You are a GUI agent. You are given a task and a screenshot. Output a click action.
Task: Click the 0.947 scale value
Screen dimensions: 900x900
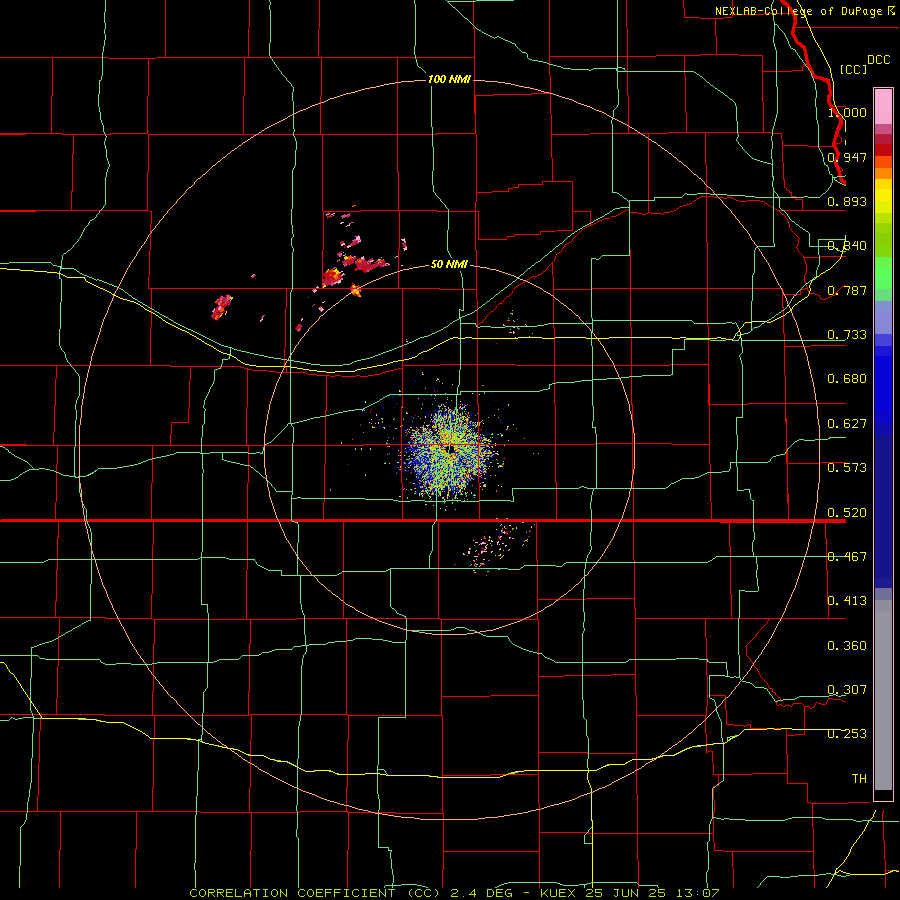click(x=847, y=157)
